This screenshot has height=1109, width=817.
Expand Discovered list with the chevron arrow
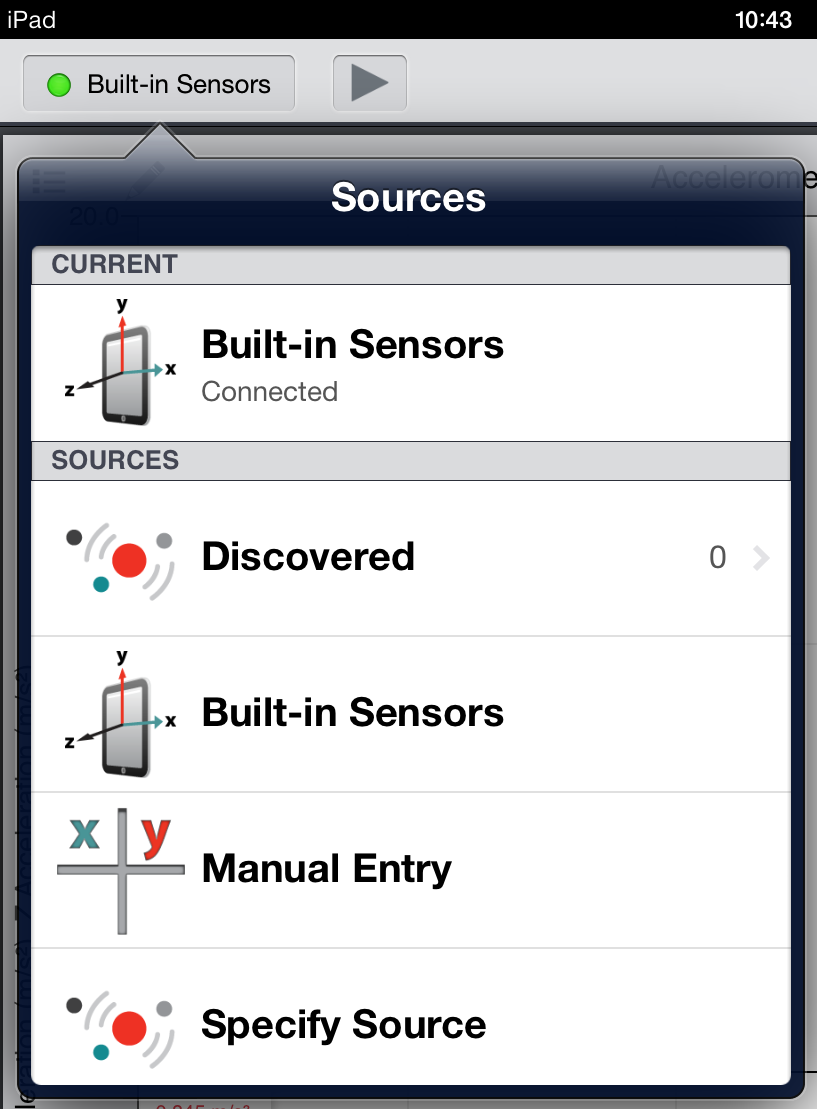761,558
